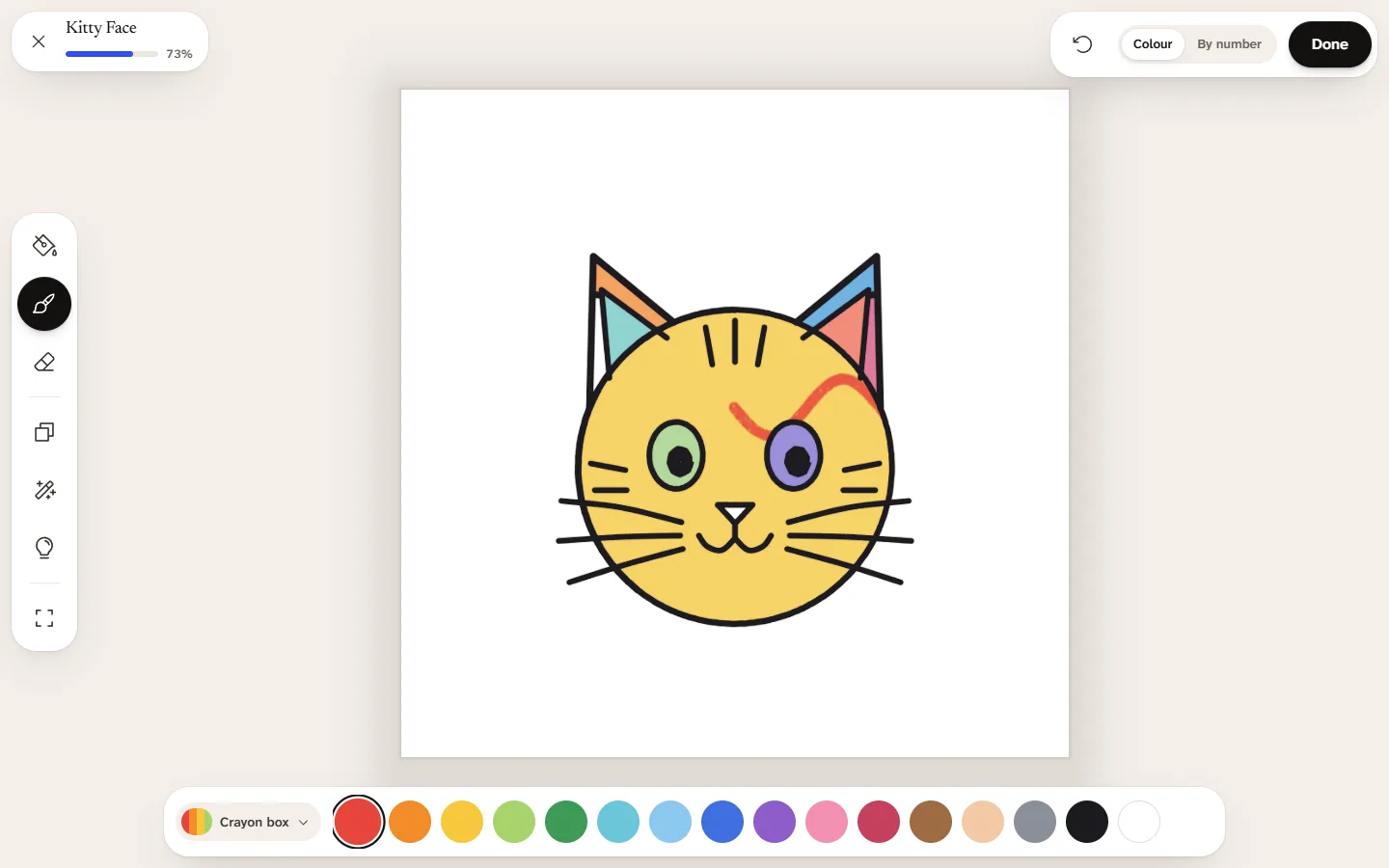The height and width of the screenshot is (868, 1389).
Task: Click the Done button
Action: pyautogui.click(x=1329, y=44)
